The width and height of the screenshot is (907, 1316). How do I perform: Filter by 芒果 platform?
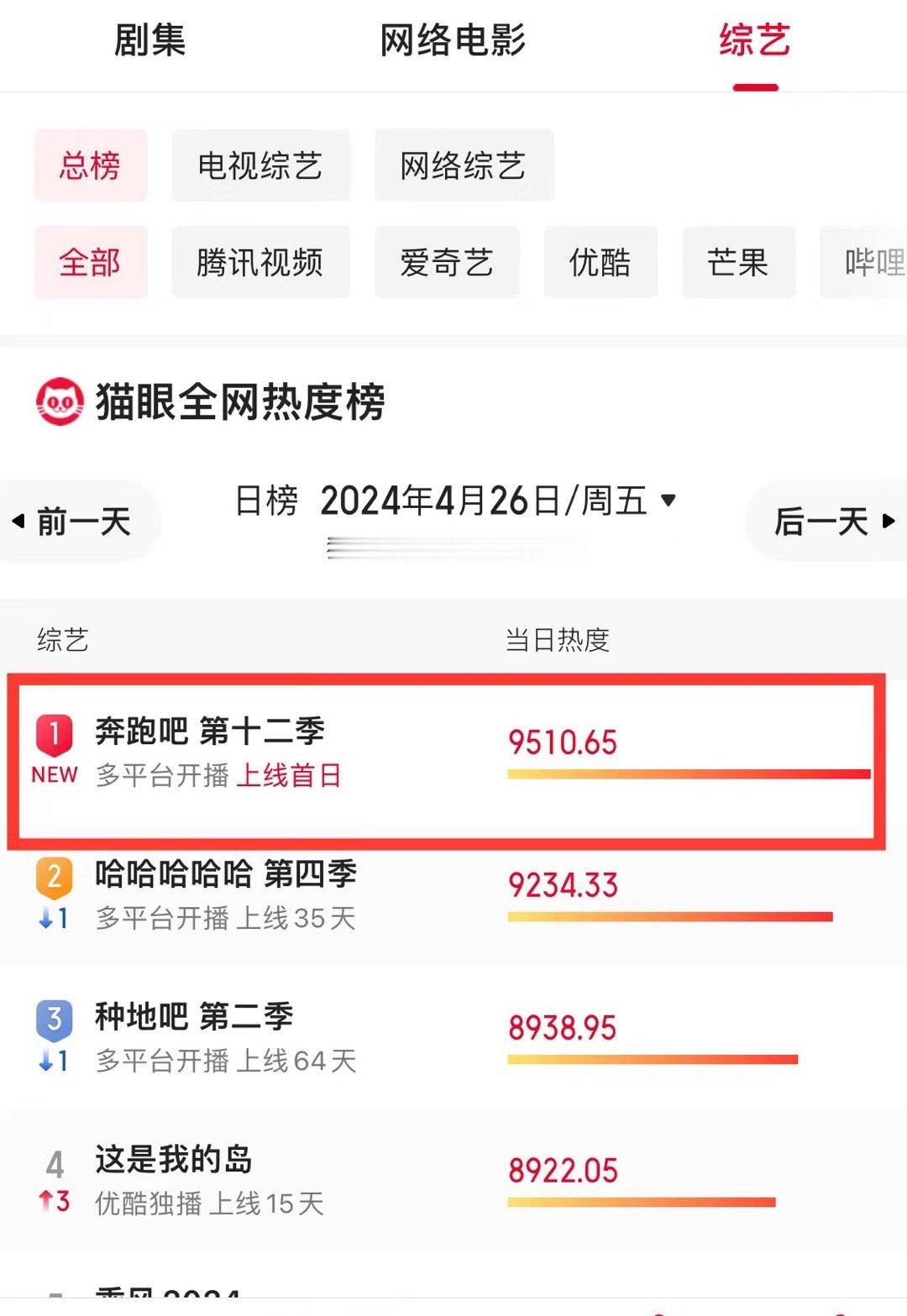[x=738, y=262]
